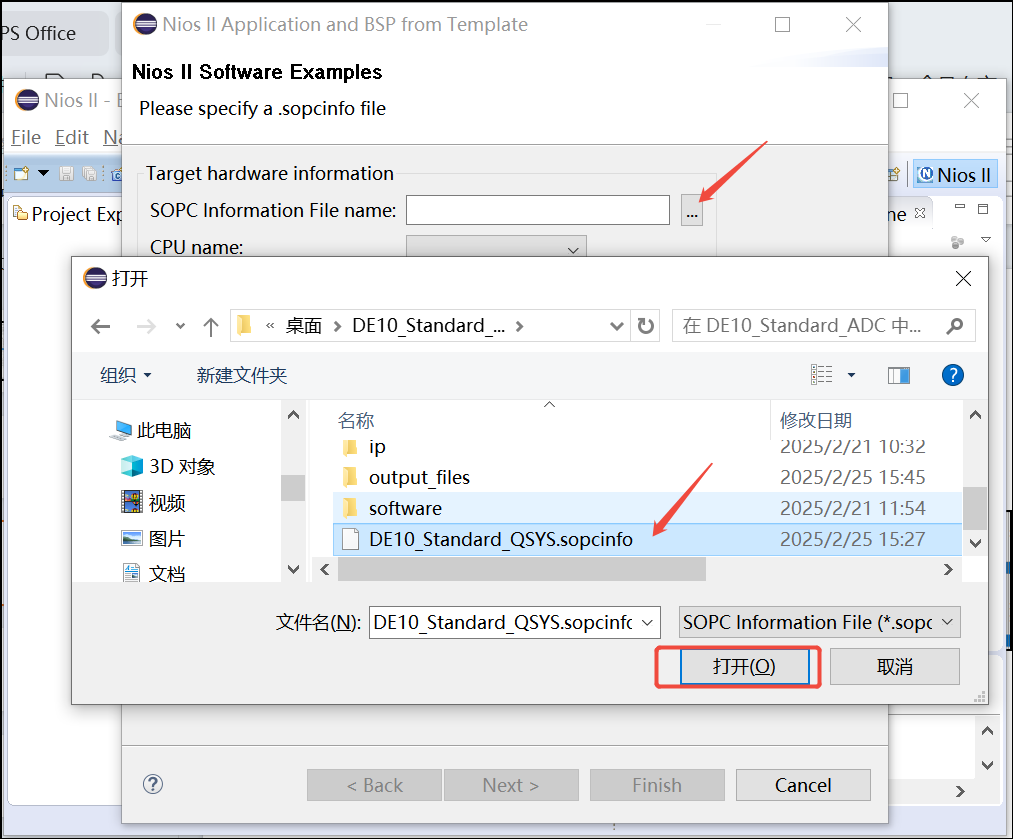
Task: Click the browse (...) button for SOPC file
Action: tap(691, 211)
